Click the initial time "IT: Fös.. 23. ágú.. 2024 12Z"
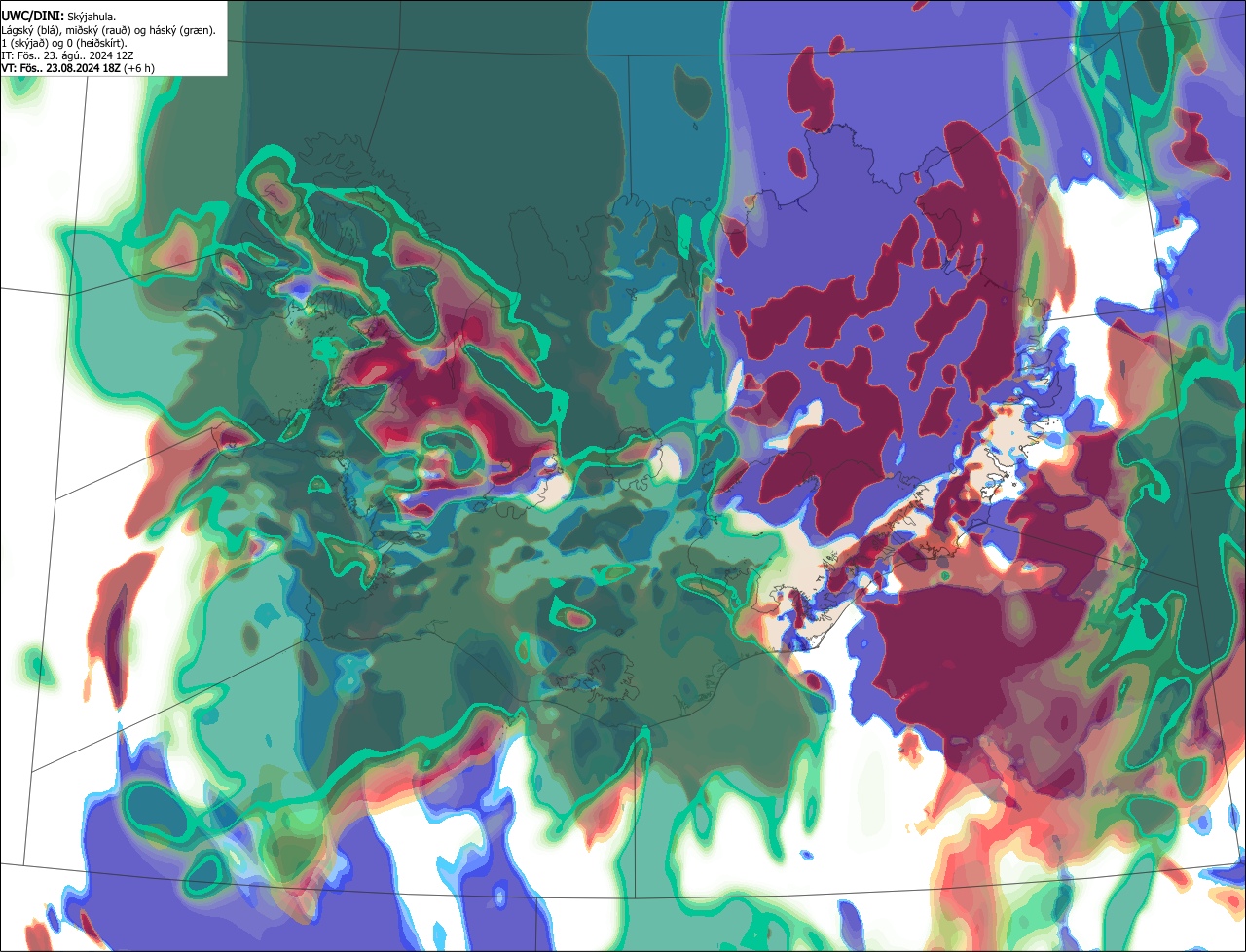Viewport: 1246px width, 952px height. pyautogui.click(x=67, y=55)
